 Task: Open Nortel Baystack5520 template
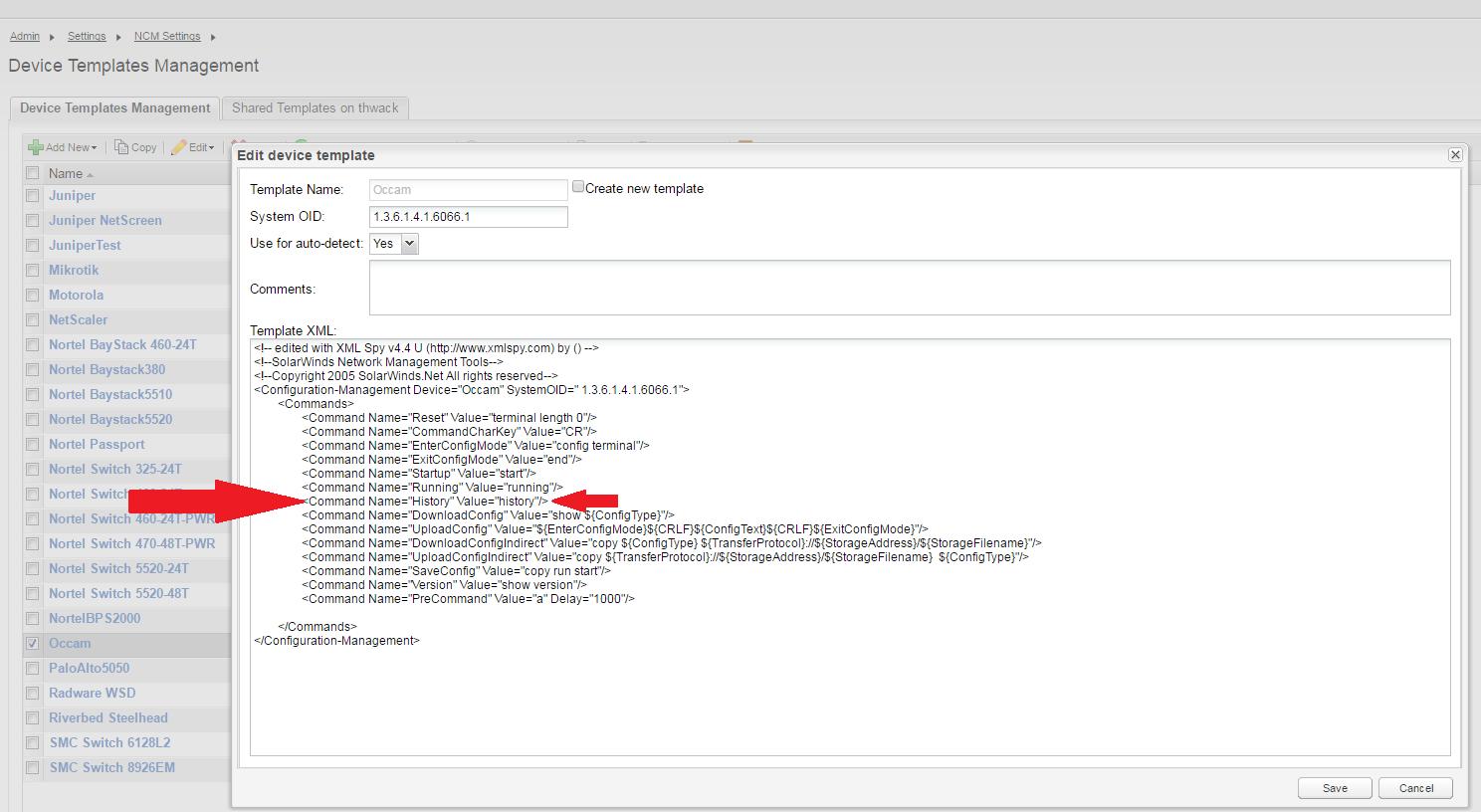(110, 420)
